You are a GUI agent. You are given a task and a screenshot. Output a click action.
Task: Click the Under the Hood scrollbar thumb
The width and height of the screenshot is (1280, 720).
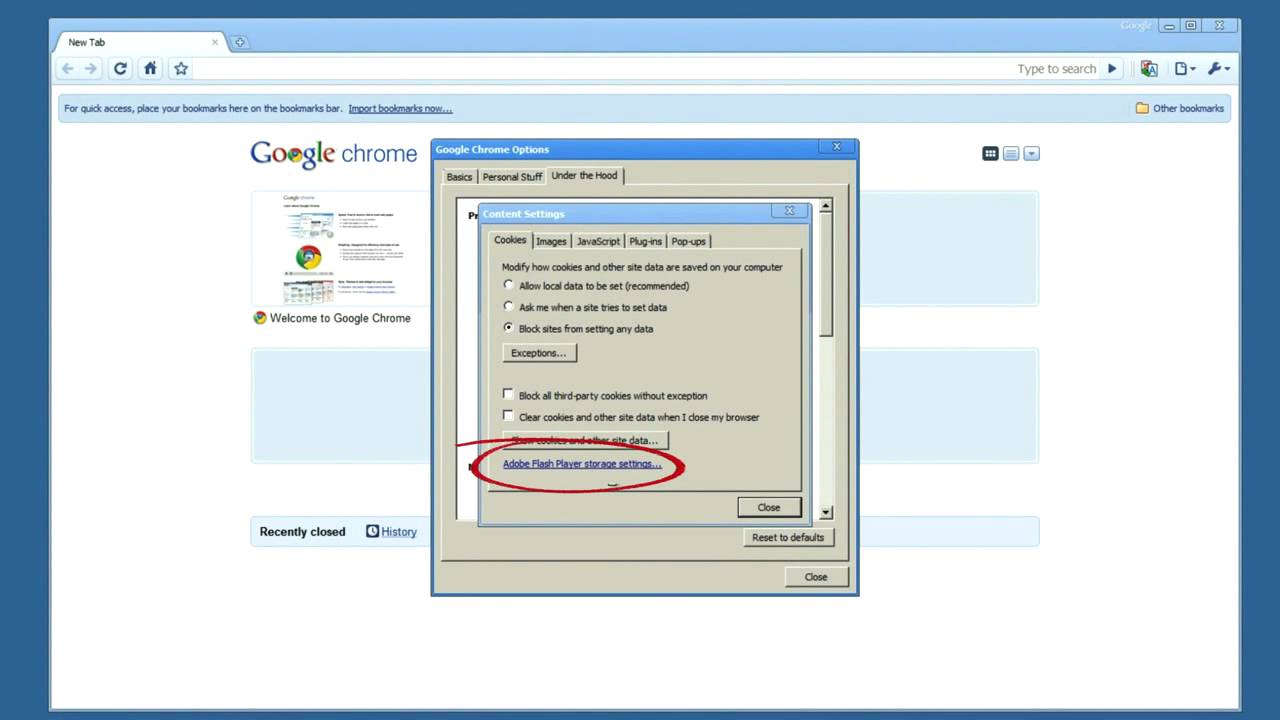click(x=826, y=275)
